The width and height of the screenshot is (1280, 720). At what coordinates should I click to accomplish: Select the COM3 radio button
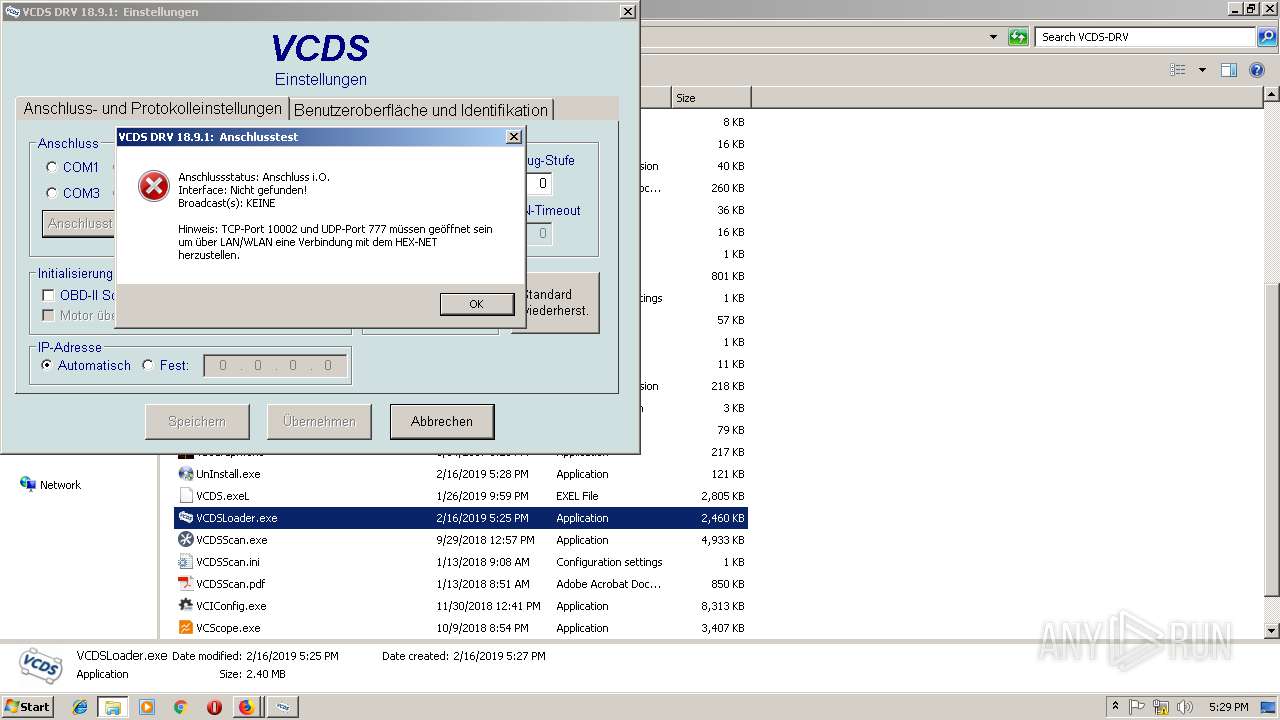point(52,193)
